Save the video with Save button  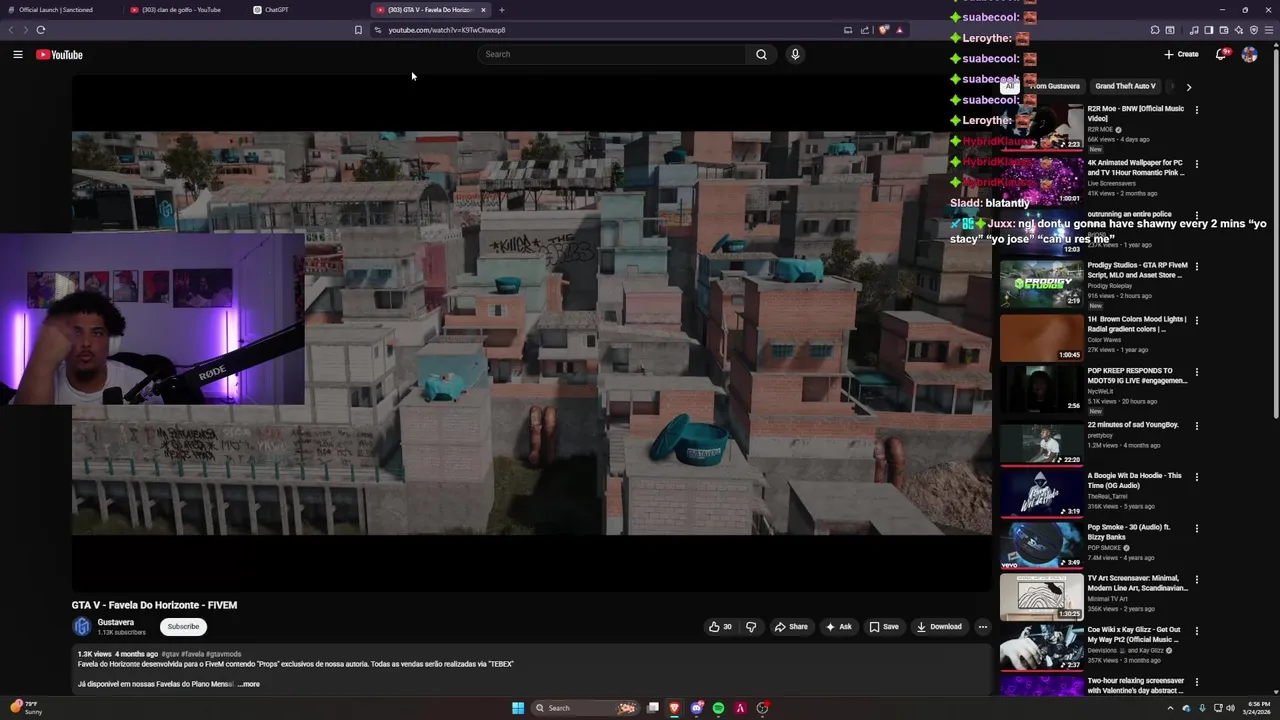[x=883, y=627]
